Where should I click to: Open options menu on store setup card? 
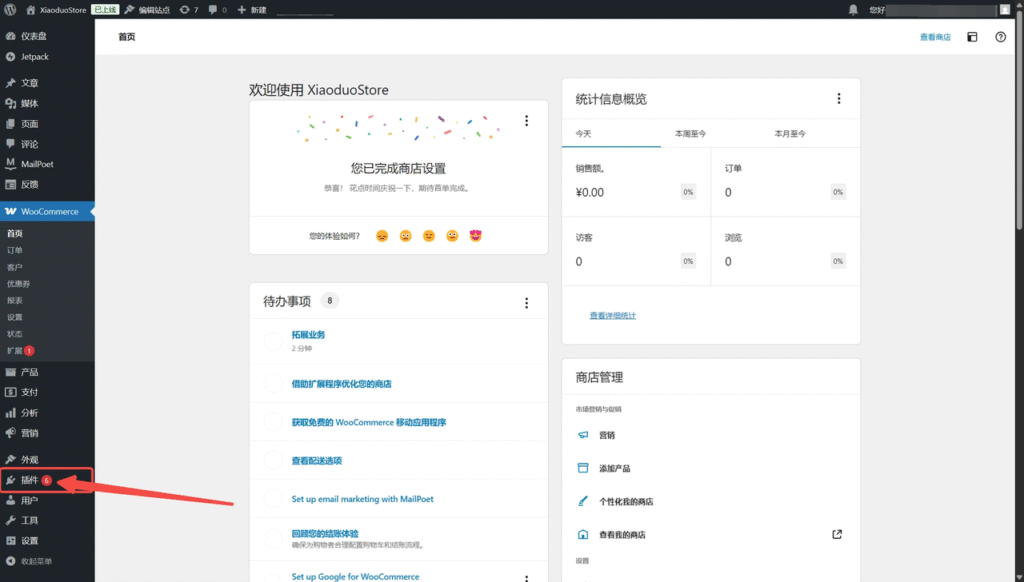coord(526,121)
